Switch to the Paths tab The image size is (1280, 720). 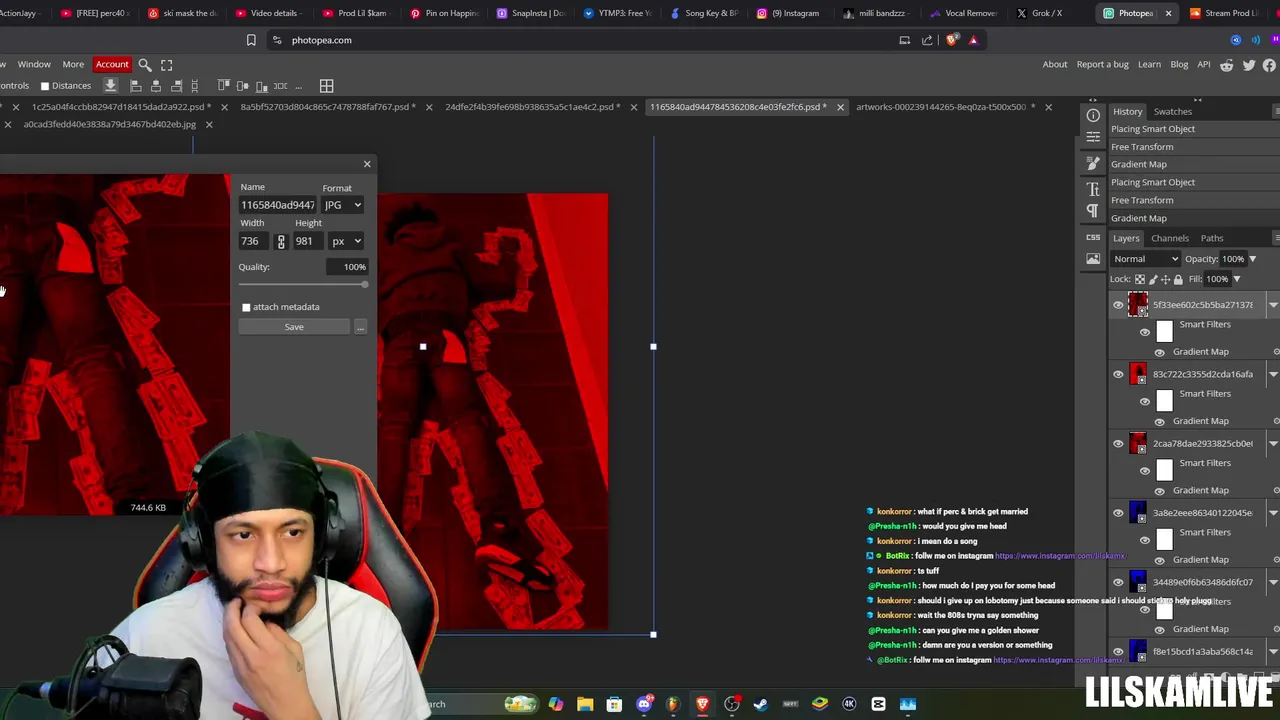1212,238
